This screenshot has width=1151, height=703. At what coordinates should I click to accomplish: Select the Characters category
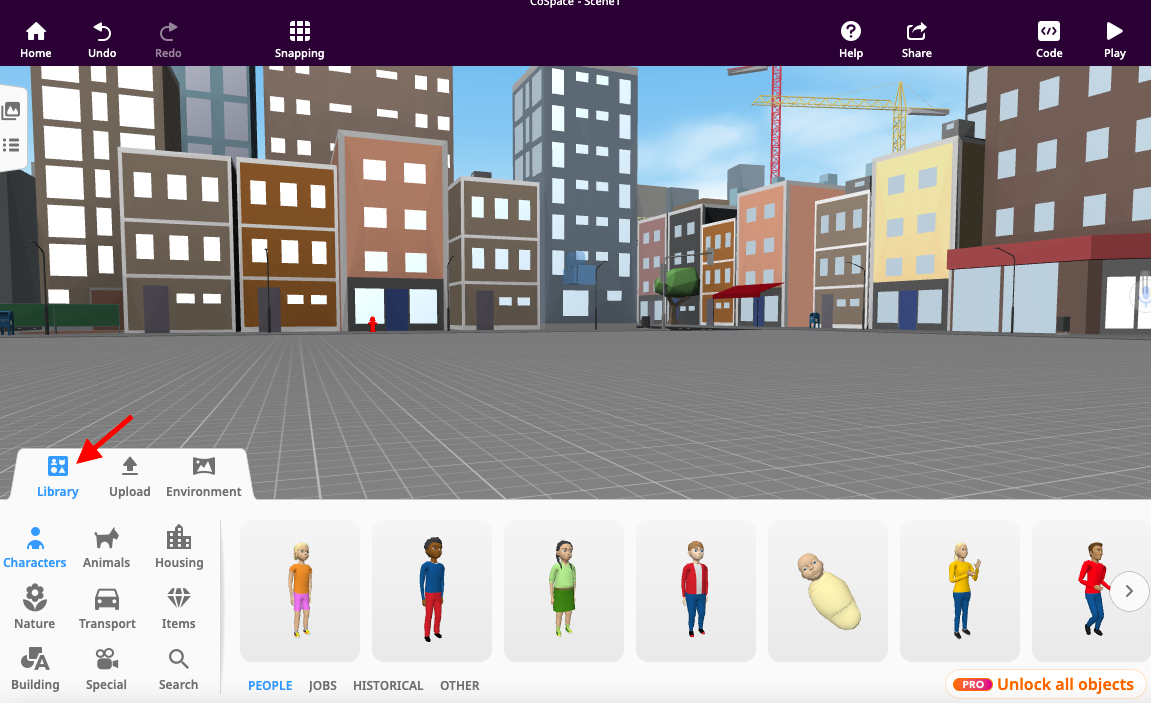tap(34, 545)
